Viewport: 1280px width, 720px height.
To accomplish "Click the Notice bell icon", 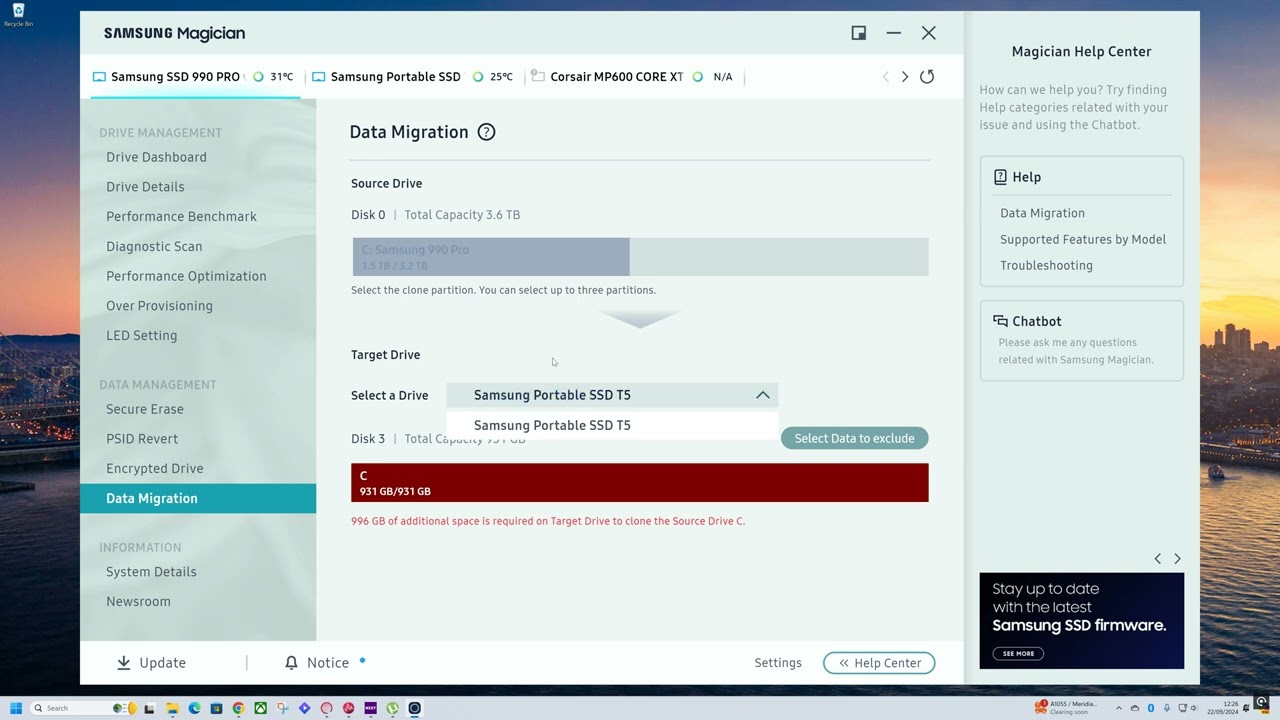I will tap(291, 663).
